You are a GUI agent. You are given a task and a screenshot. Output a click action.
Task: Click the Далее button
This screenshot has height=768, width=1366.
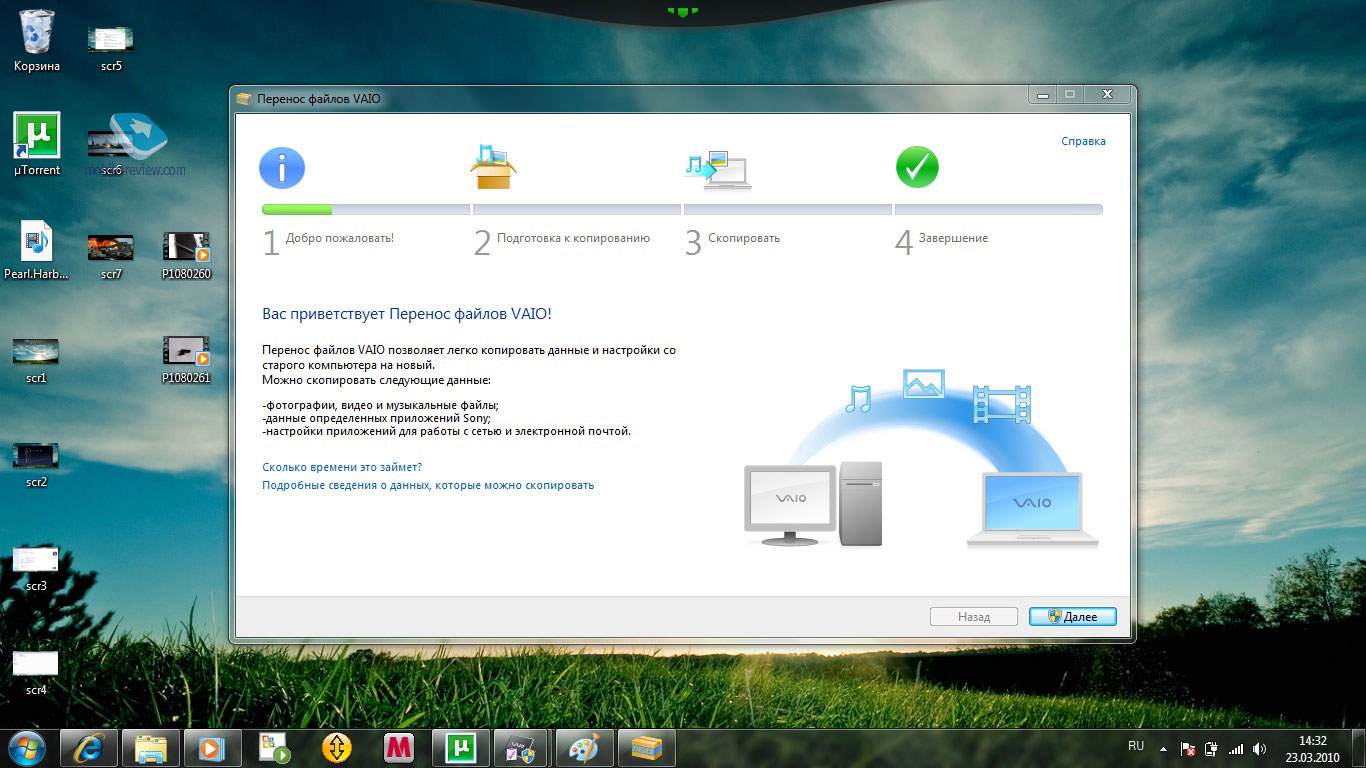click(1072, 617)
